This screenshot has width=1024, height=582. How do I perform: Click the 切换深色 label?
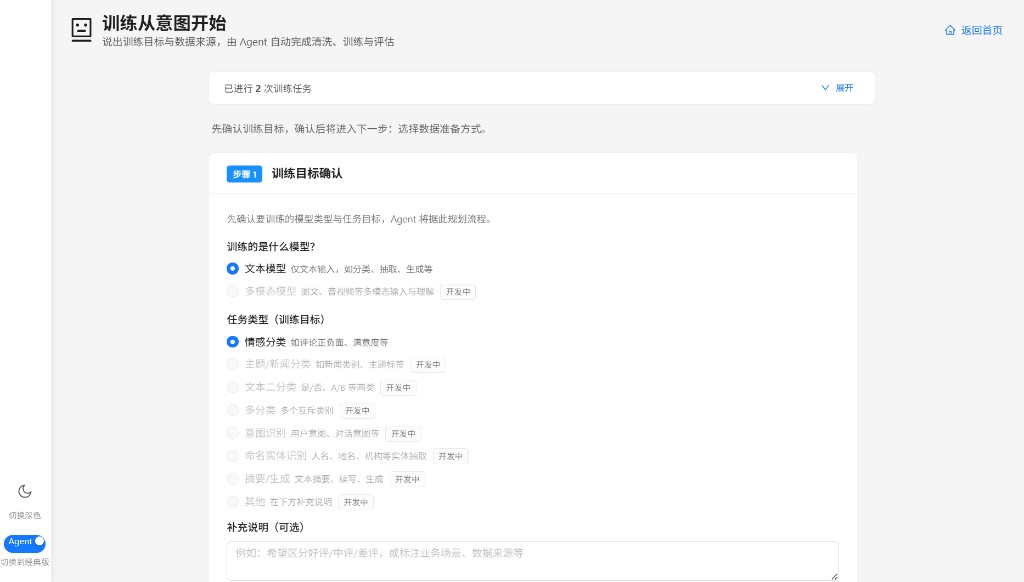(25, 515)
